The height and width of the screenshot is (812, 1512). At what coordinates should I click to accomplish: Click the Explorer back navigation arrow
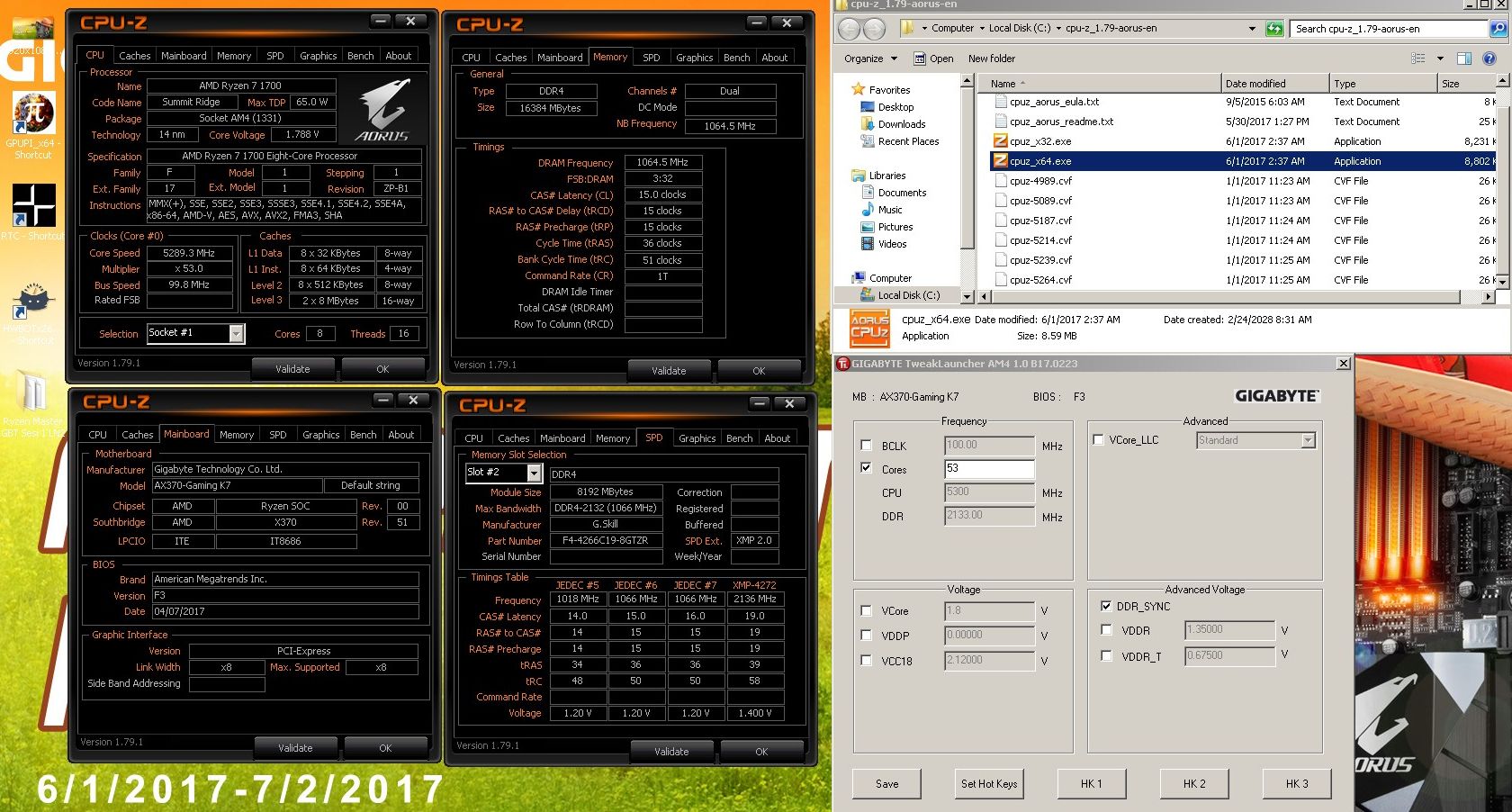pyautogui.click(x=849, y=29)
